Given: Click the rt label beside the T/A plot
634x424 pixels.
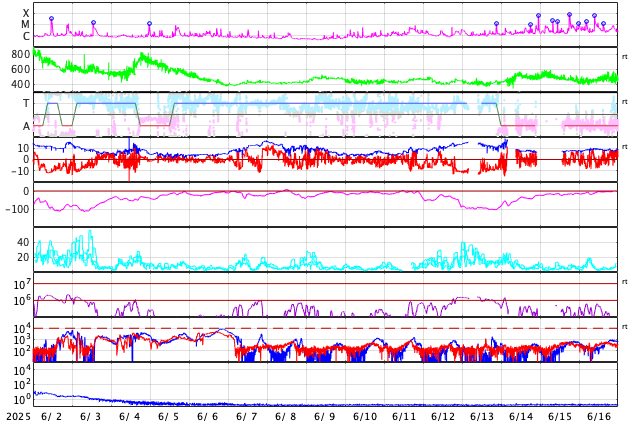Looking at the screenshot, I should point(625,102).
